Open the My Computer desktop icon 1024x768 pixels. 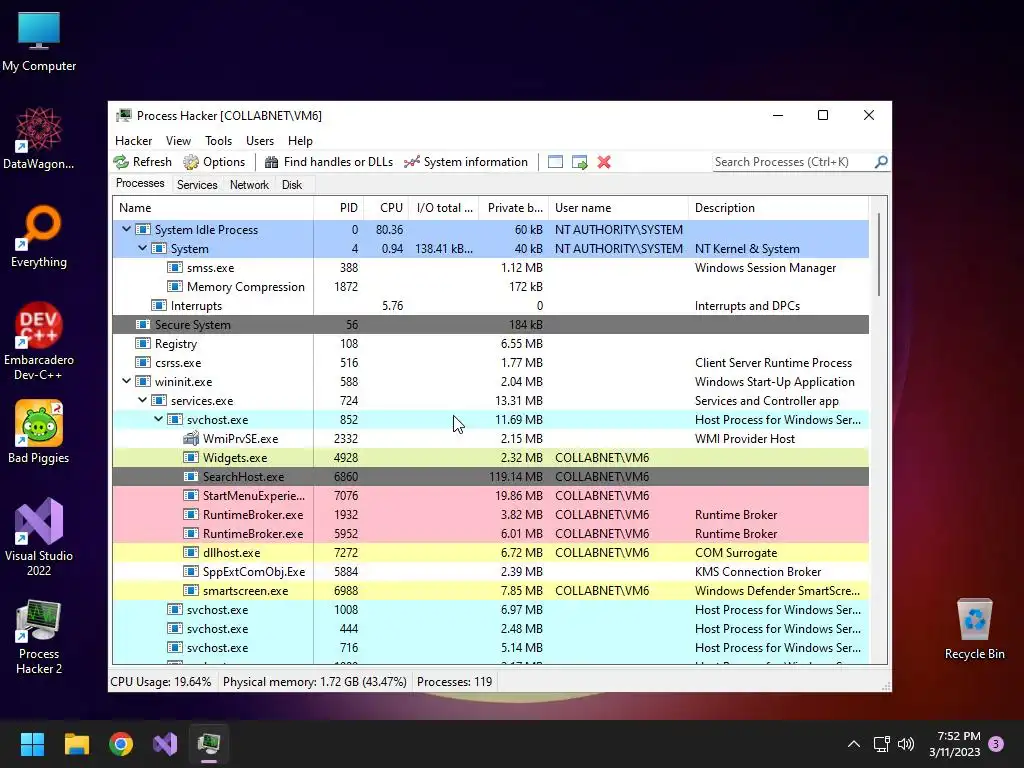point(39,41)
